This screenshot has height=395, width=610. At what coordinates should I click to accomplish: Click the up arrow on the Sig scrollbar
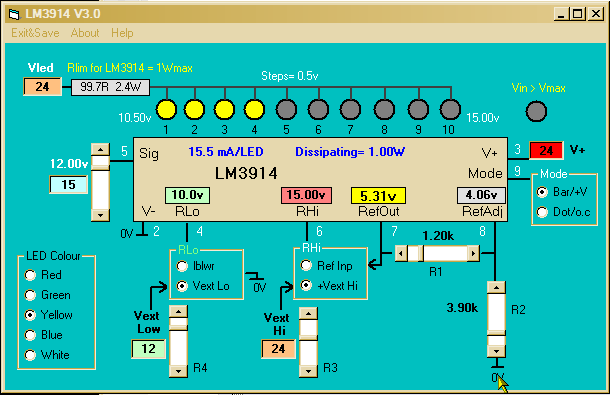(100, 149)
